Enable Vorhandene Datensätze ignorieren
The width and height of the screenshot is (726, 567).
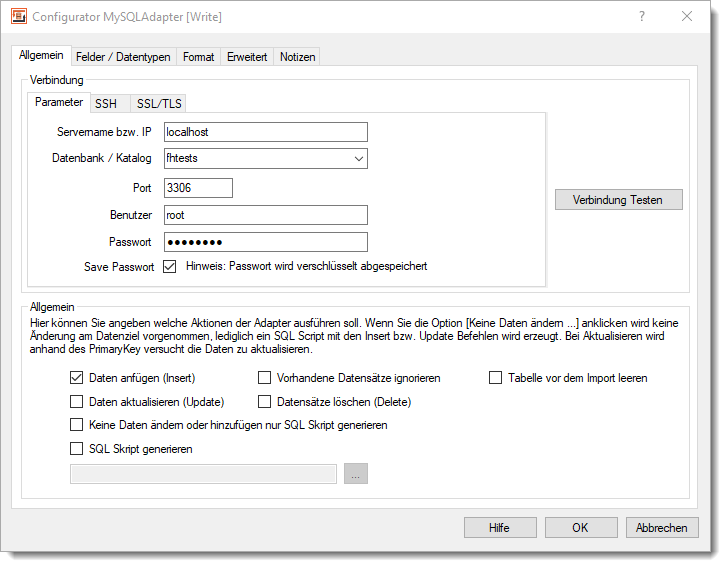point(264,378)
